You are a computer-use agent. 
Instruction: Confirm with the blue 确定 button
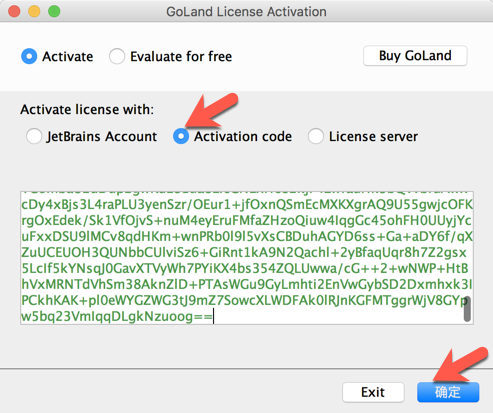tap(448, 392)
